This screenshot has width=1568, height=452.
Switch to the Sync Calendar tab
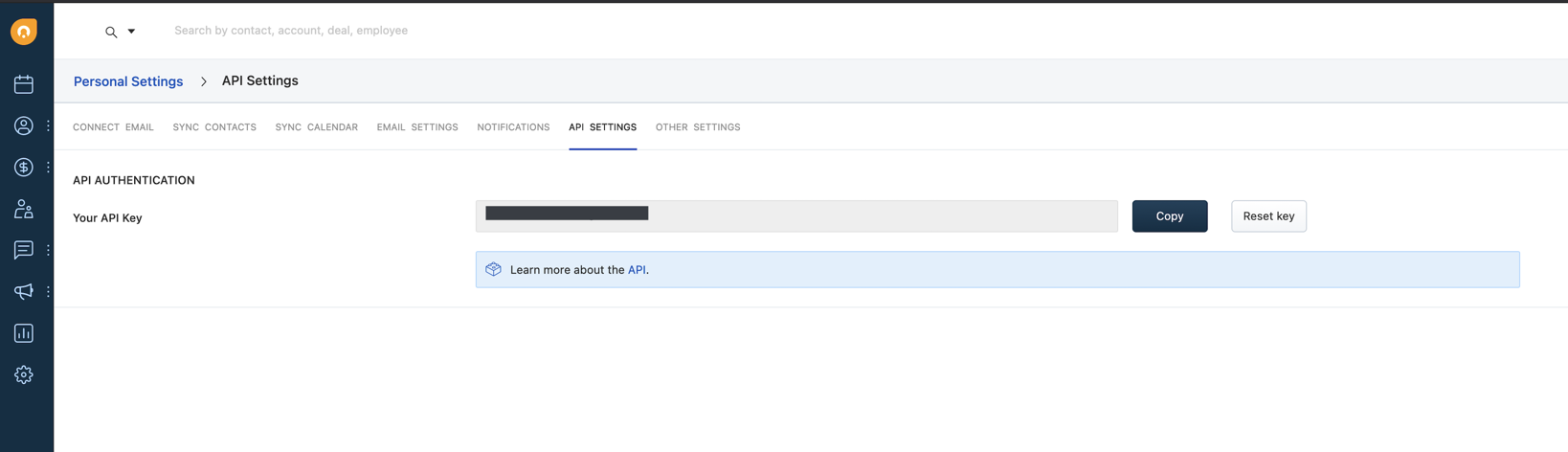click(x=317, y=127)
